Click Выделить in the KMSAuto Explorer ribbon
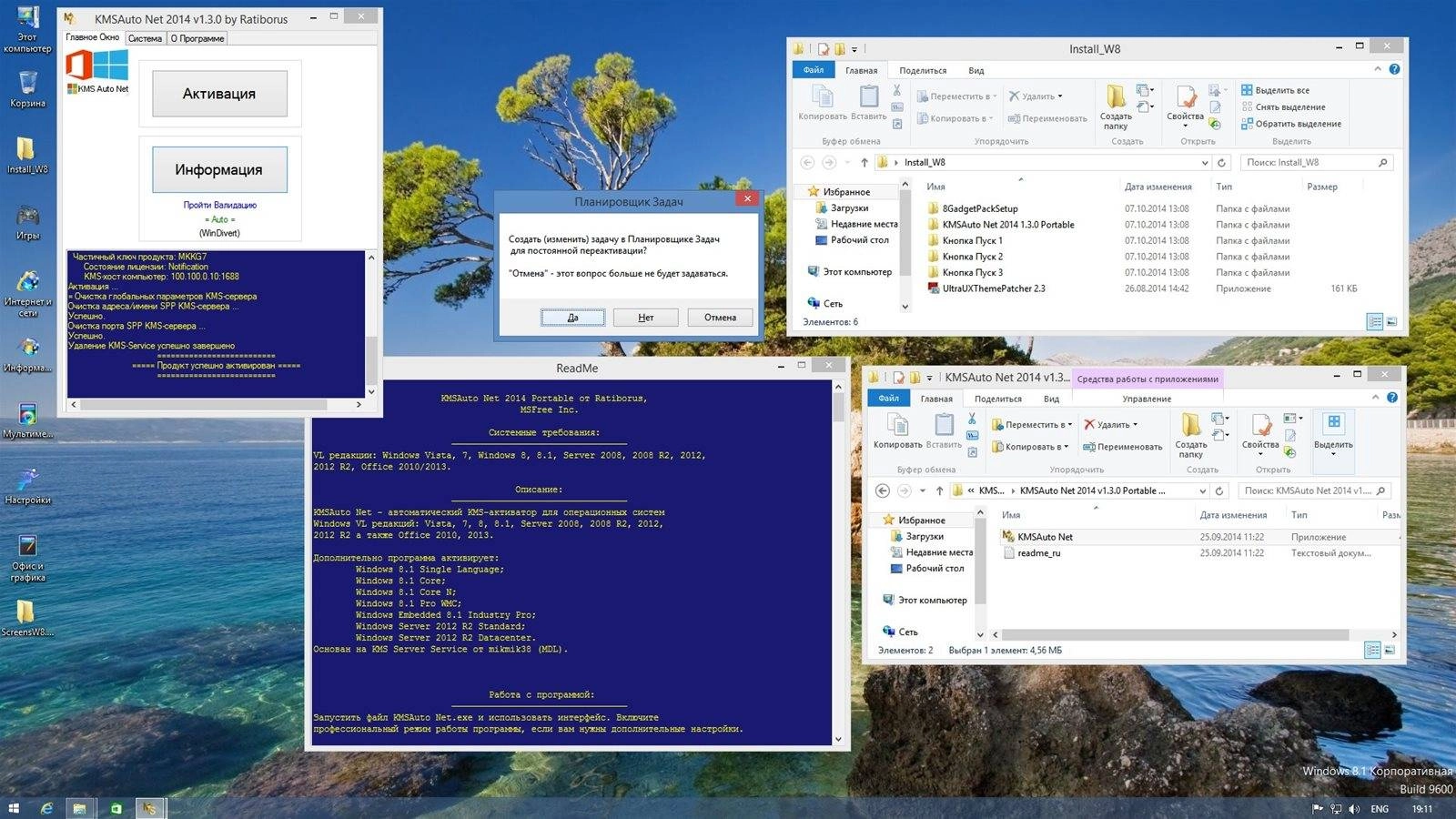1456x819 pixels. coord(1333,436)
